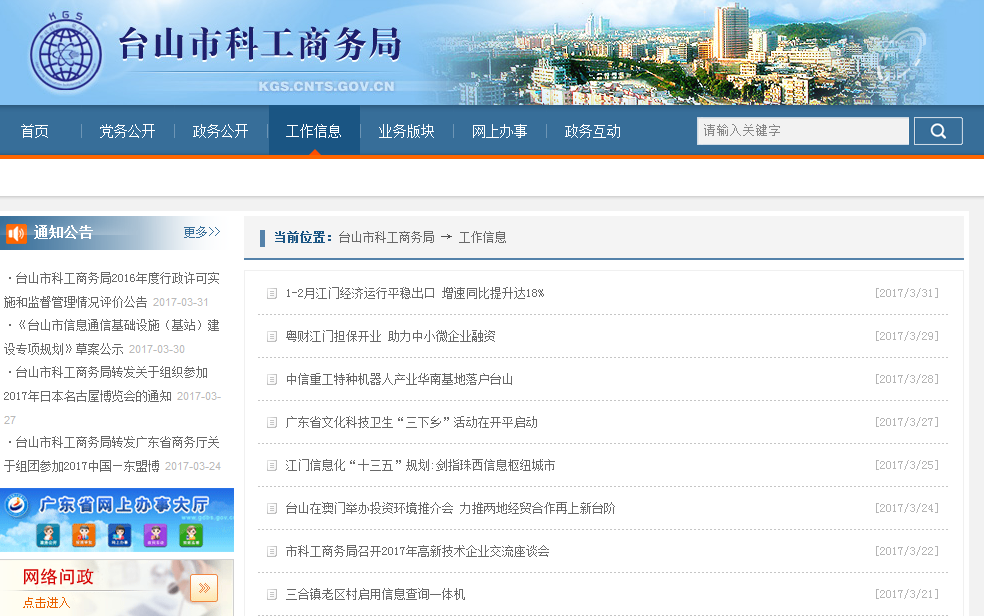Open article 1-2月江门经济运行平稳出口
This screenshot has height=616, width=984.
click(x=414, y=294)
